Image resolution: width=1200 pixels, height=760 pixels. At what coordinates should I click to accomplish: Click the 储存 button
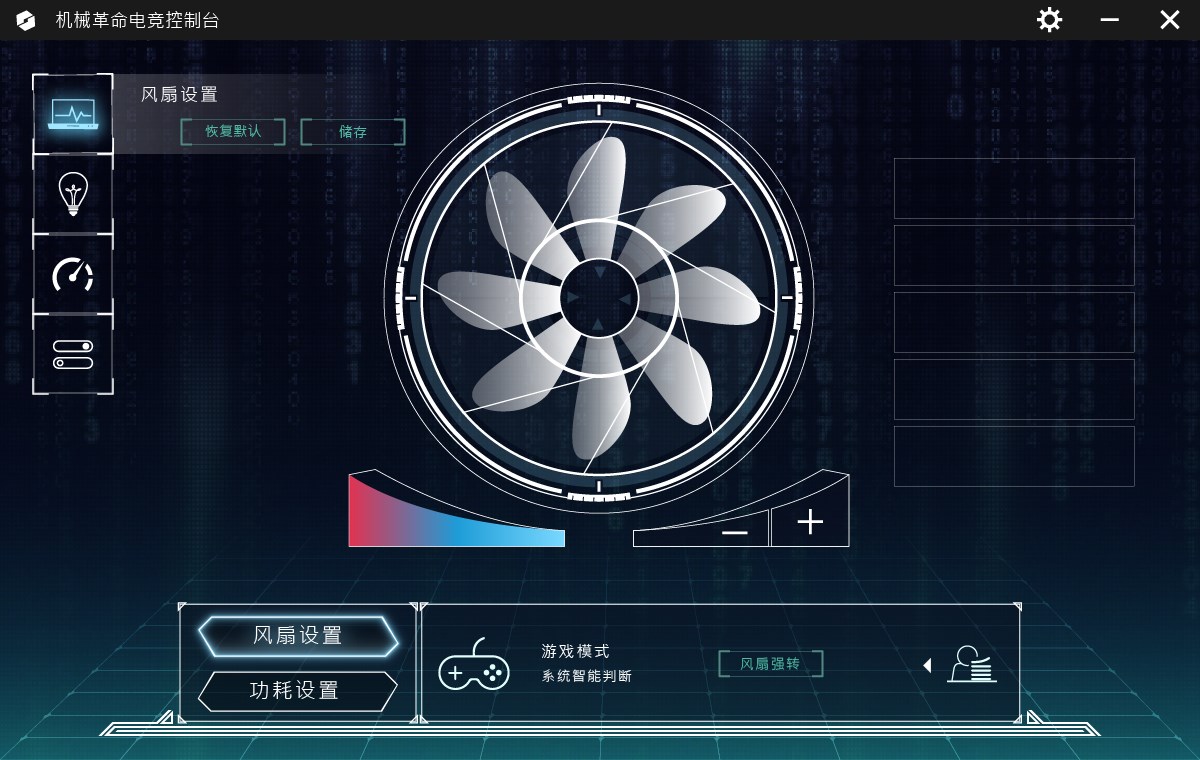point(353,132)
